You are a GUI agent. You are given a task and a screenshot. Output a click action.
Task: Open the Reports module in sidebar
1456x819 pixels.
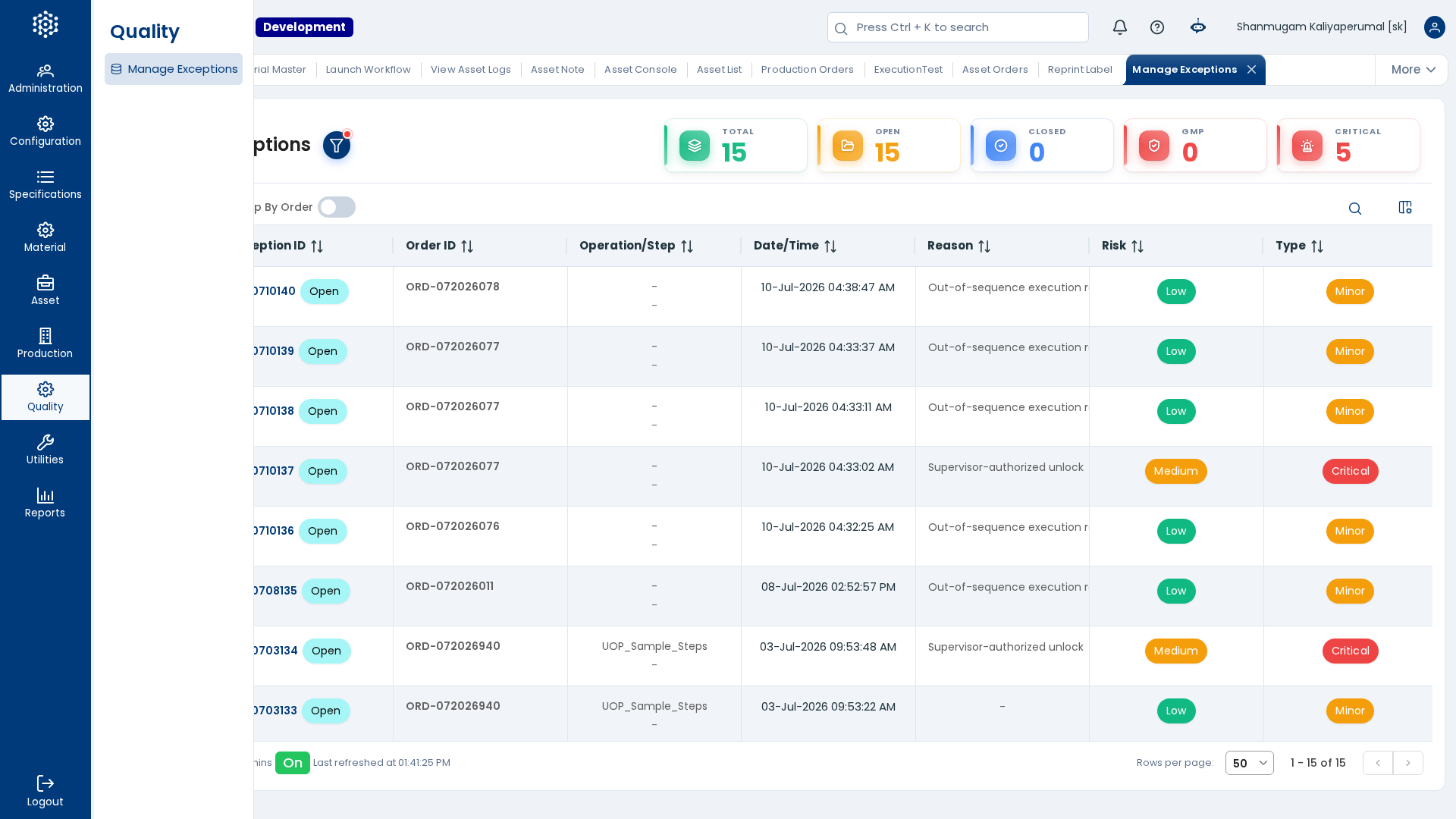tap(45, 503)
